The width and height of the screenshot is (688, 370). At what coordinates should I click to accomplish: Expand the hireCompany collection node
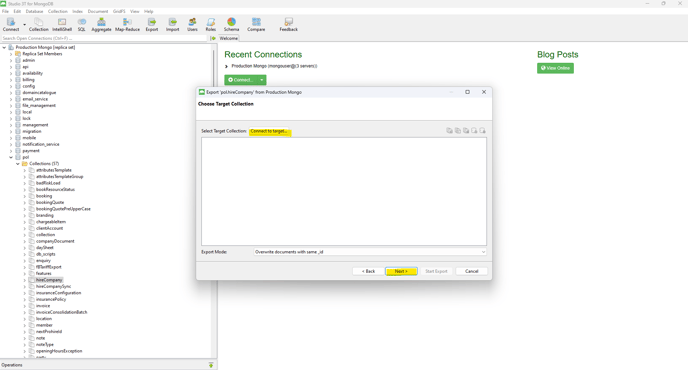25,280
